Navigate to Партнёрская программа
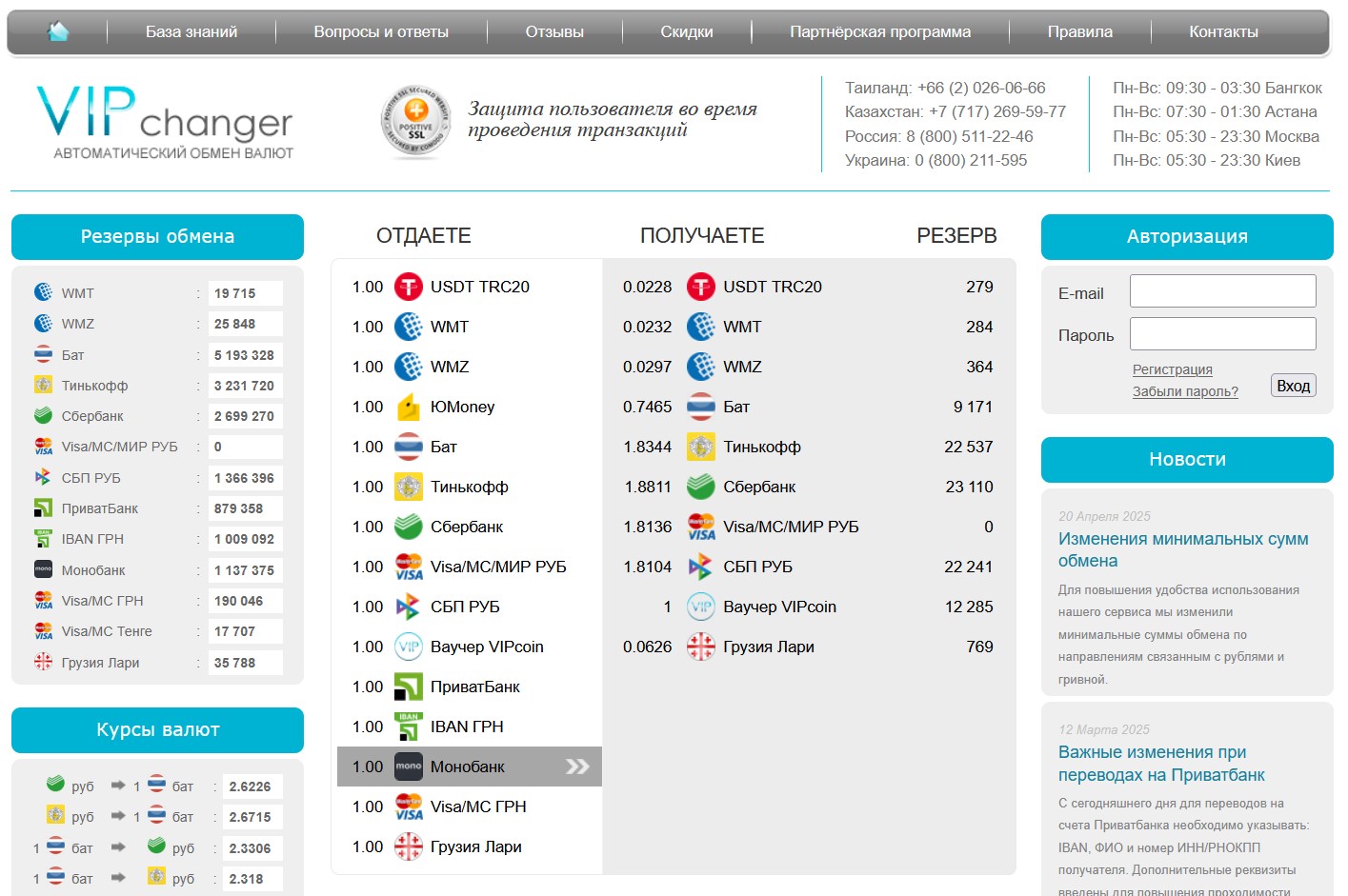 click(880, 31)
